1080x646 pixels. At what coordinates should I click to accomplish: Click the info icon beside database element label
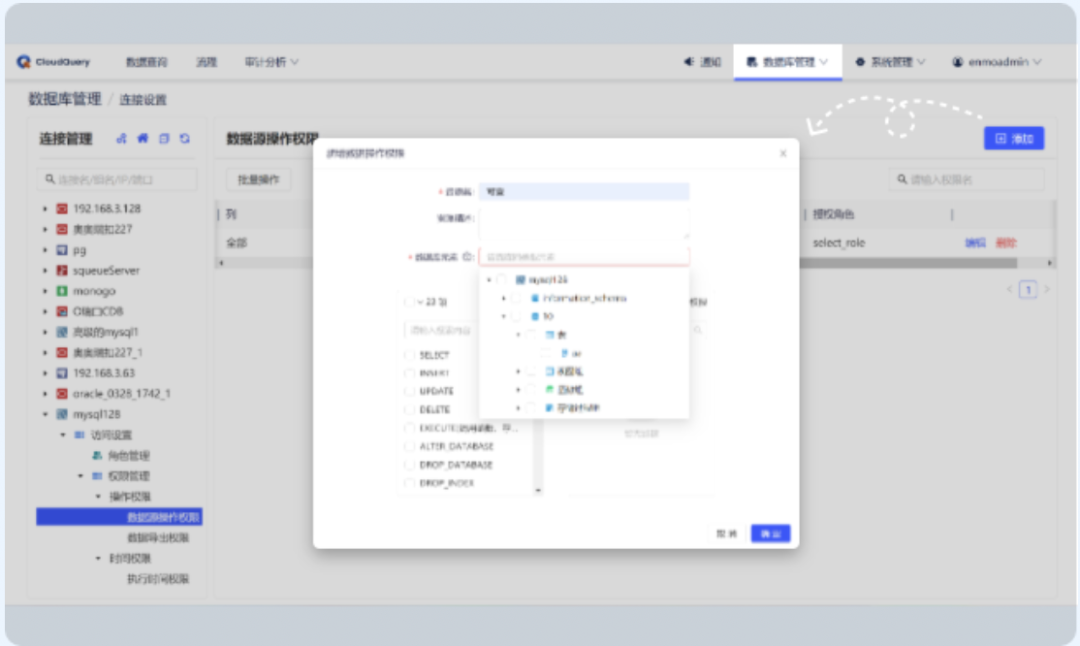pyautogui.click(x=467, y=256)
